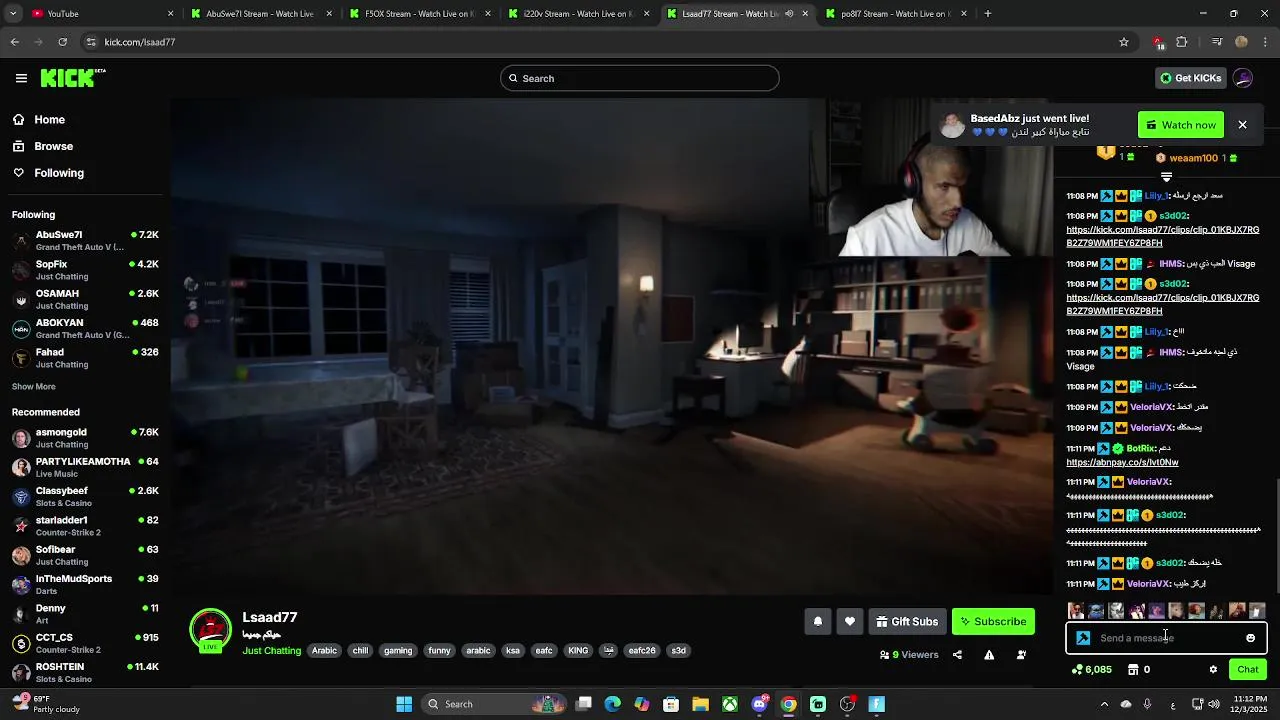
Task: Collapse the gift leaderboard chevron in chat
Action: click(1166, 177)
